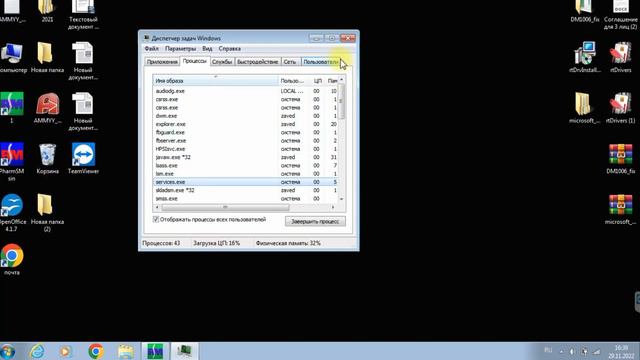
Task: Launch Google Chrome from the taskbar
Action: click(x=96, y=351)
